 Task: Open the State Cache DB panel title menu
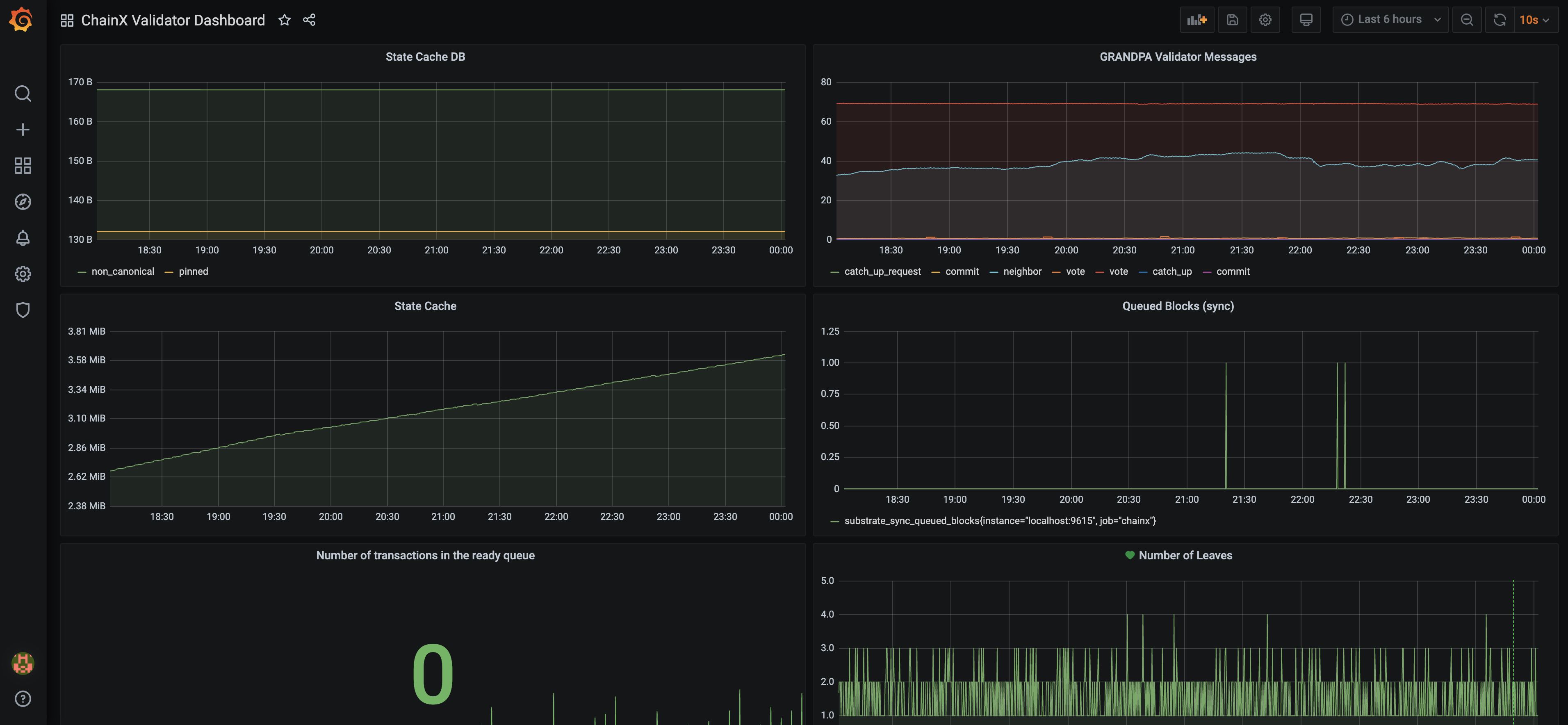[425, 57]
